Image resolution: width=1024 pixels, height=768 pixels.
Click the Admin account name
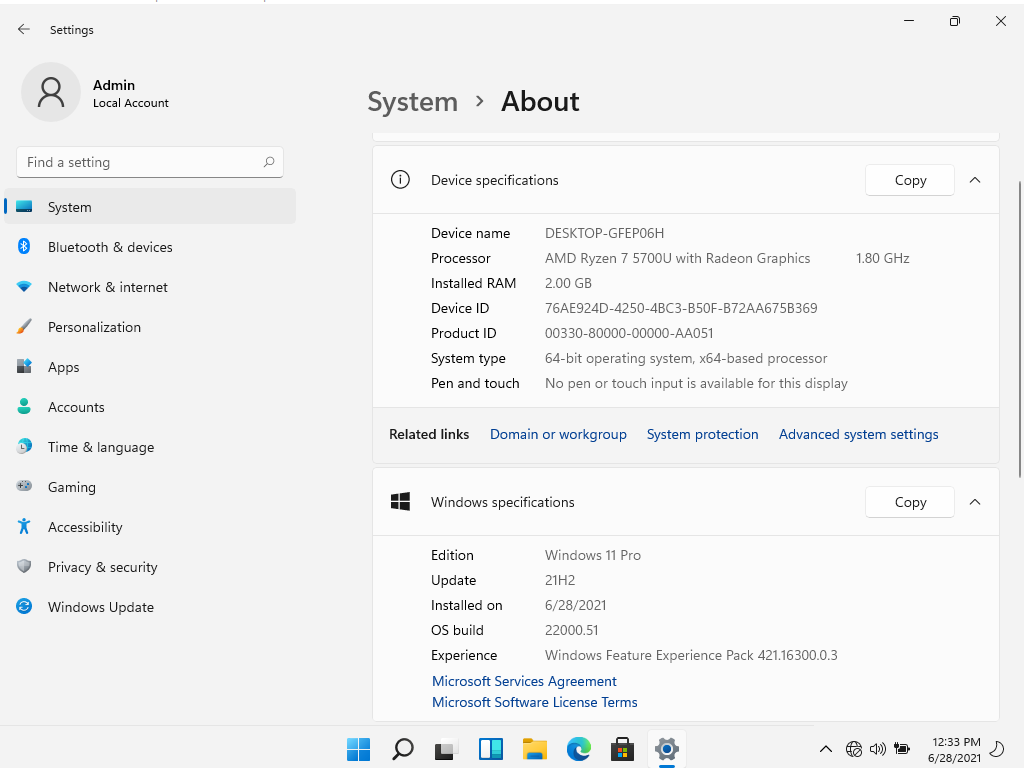[x=114, y=85]
